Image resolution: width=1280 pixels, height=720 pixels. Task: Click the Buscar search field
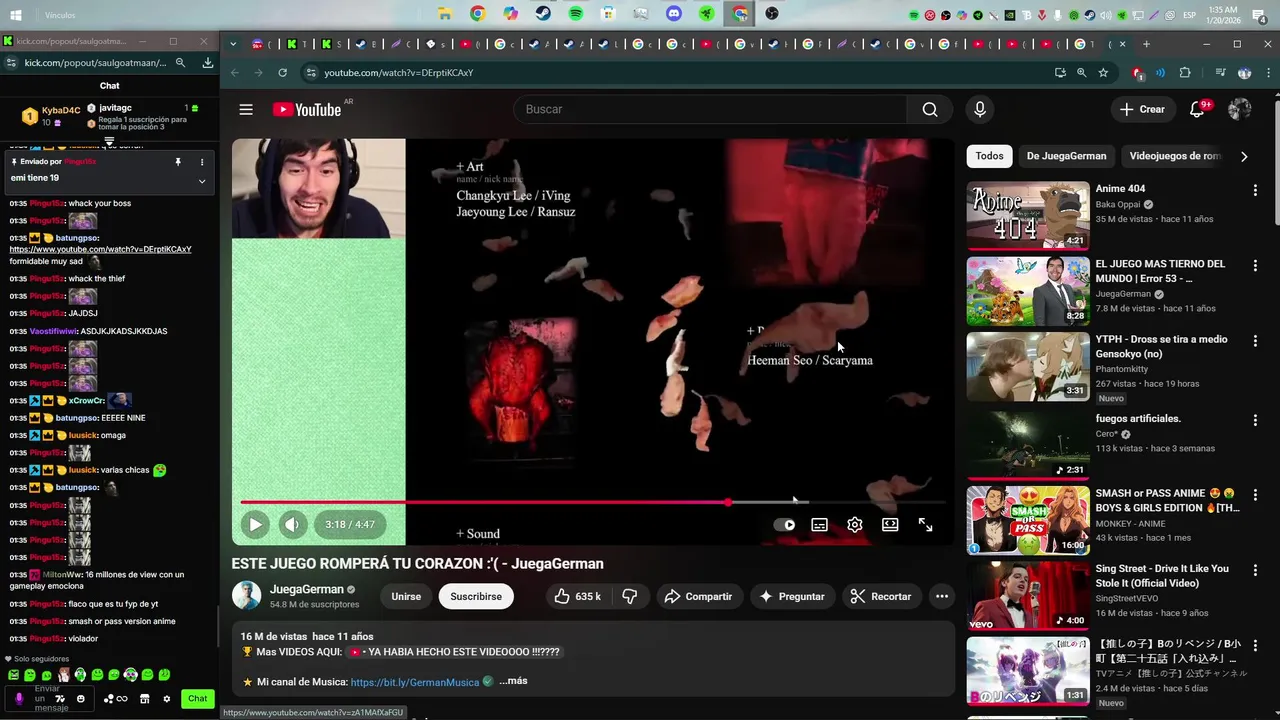pyautogui.click(x=710, y=109)
